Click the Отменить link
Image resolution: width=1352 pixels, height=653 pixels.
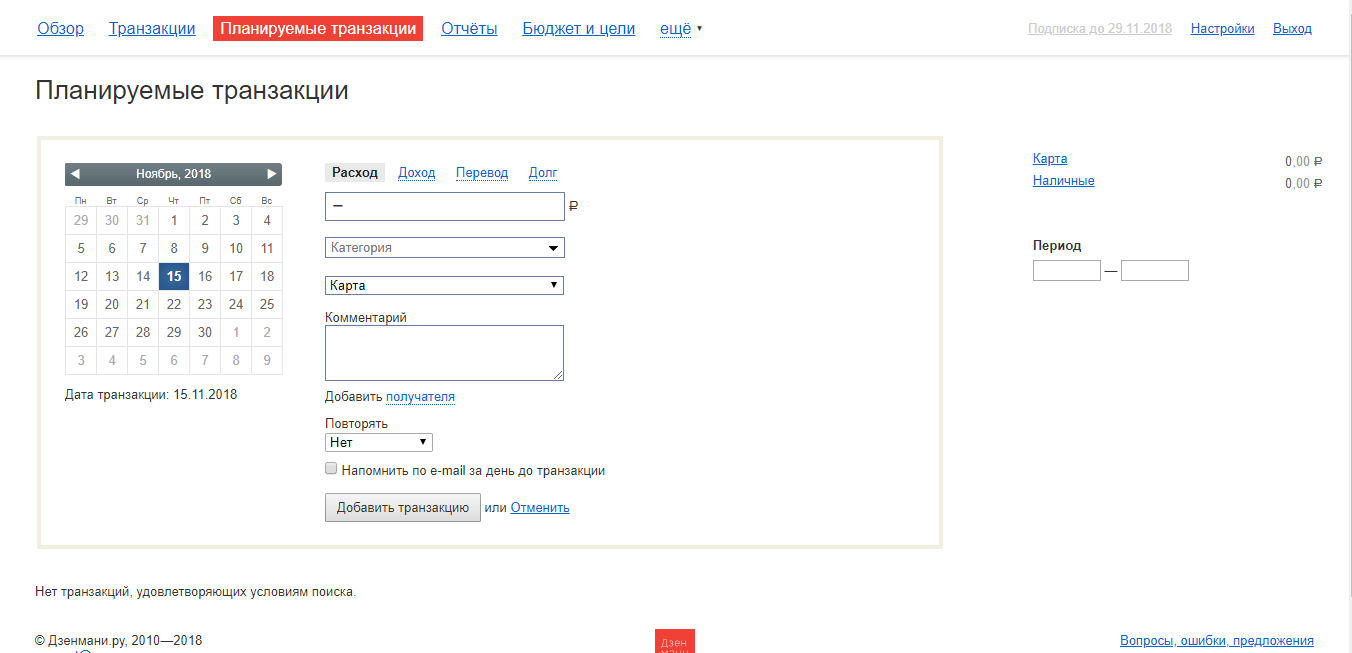[x=540, y=507]
